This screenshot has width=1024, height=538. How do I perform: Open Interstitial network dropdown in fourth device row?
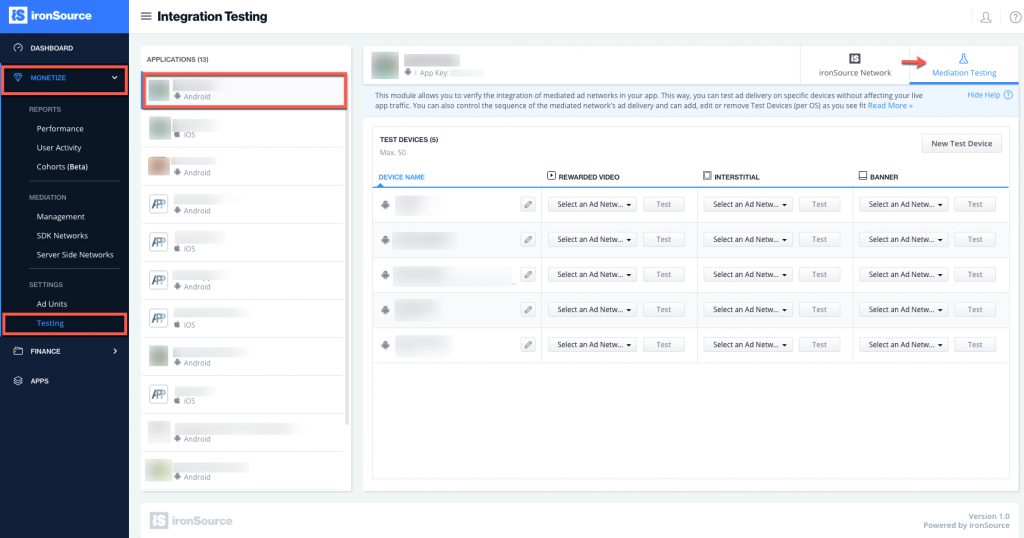[748, 309]
